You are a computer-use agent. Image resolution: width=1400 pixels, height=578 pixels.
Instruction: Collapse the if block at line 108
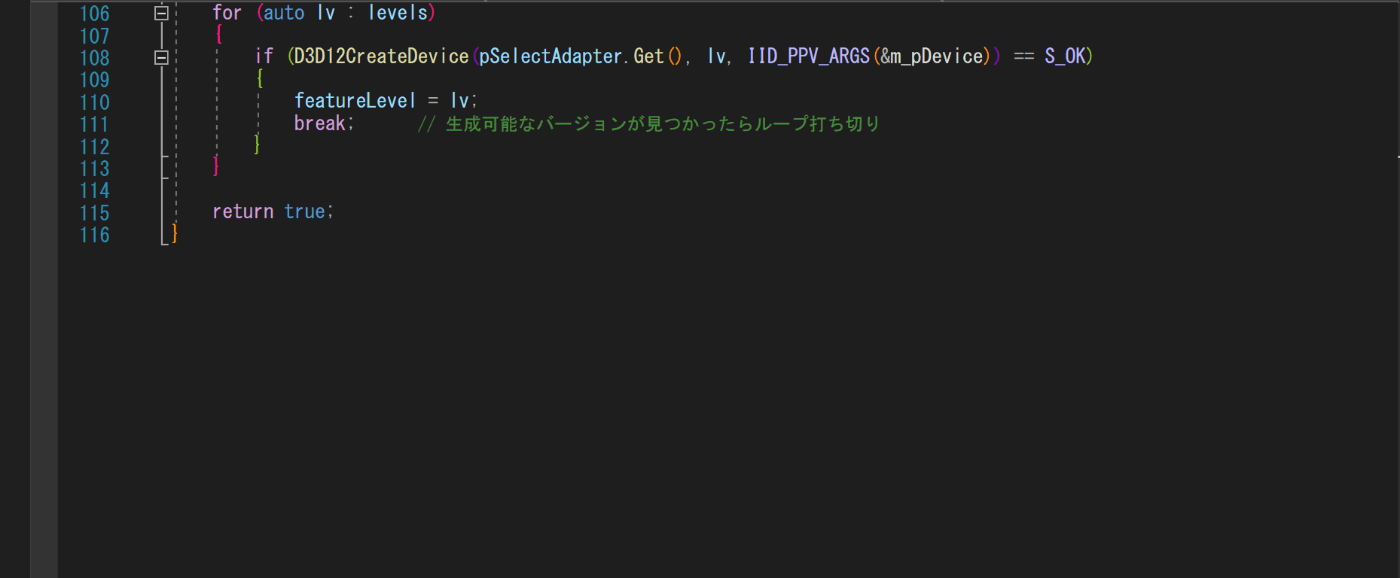(x=161, y=58)
